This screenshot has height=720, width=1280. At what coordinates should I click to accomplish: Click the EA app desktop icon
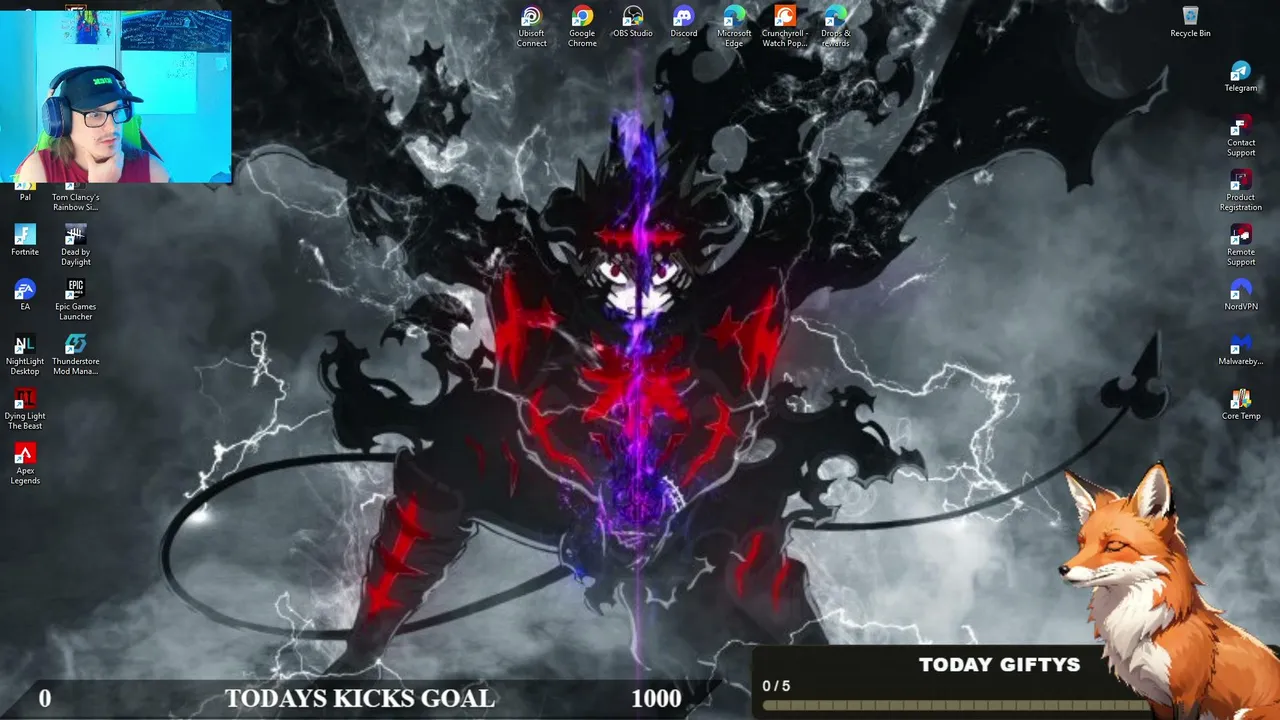tap(25, 295)
